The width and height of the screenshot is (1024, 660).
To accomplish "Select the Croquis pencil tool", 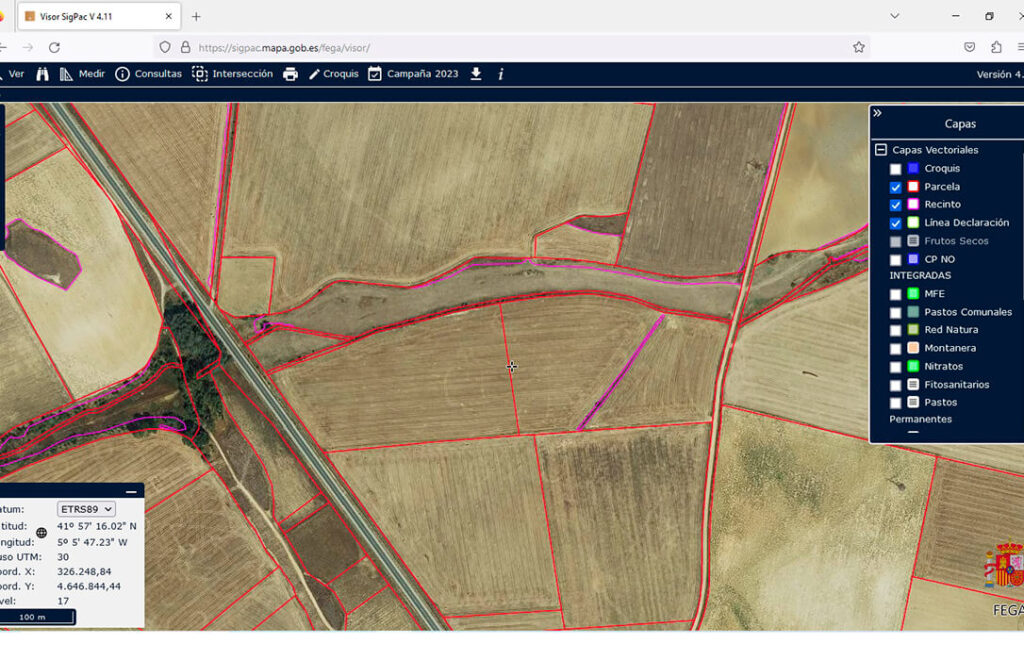I will 333,74.
